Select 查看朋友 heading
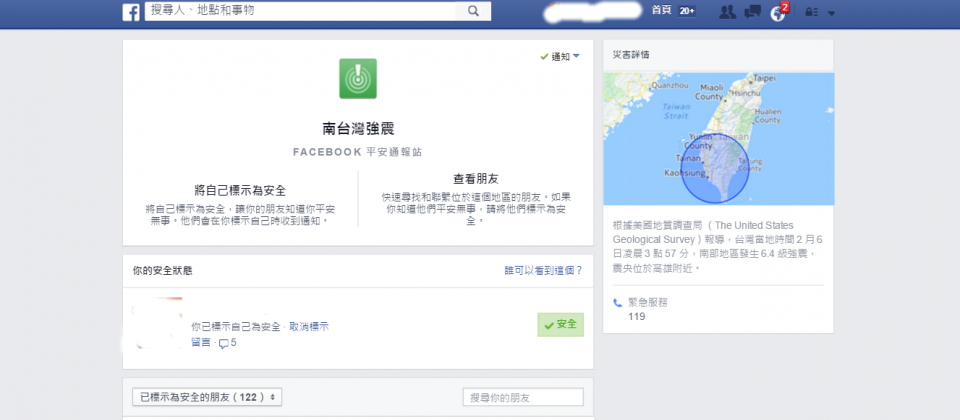This screenshot has width=960, height=420. (x=476, y=179)
